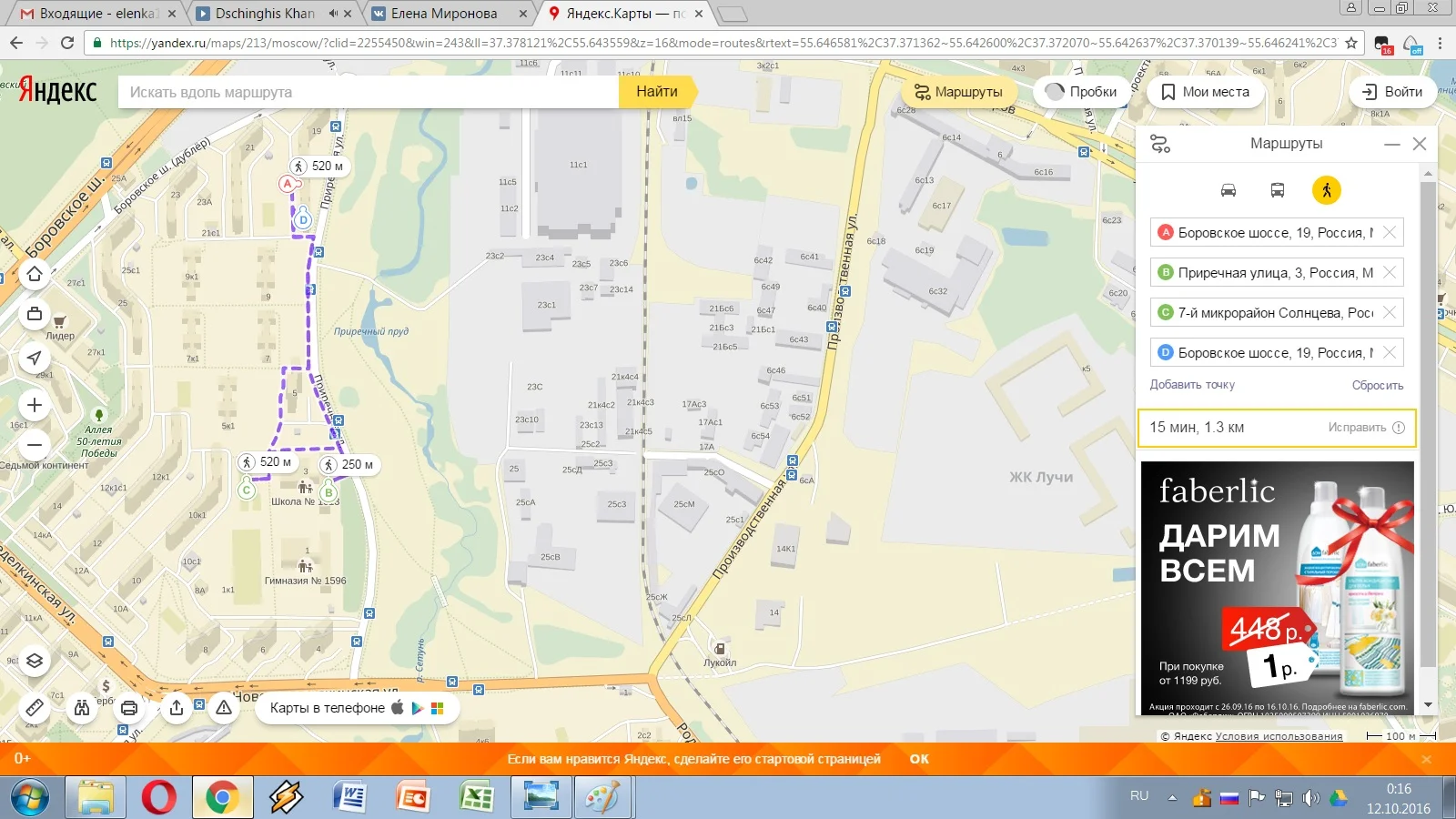Viewport: 1456px width, 819px height.
Task: Click the yellow Найти search button
Action: click(x=657, y=92)
